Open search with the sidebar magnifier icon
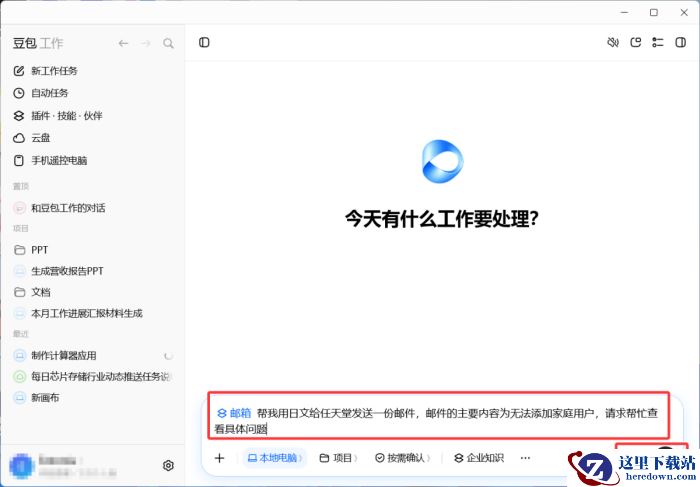Image resolution: width=700 pixels, height=487 pixels. (168, 43)
